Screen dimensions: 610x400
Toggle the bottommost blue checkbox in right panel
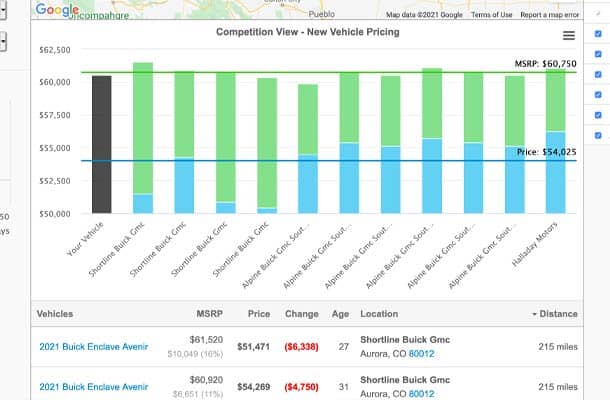point(598,135)
